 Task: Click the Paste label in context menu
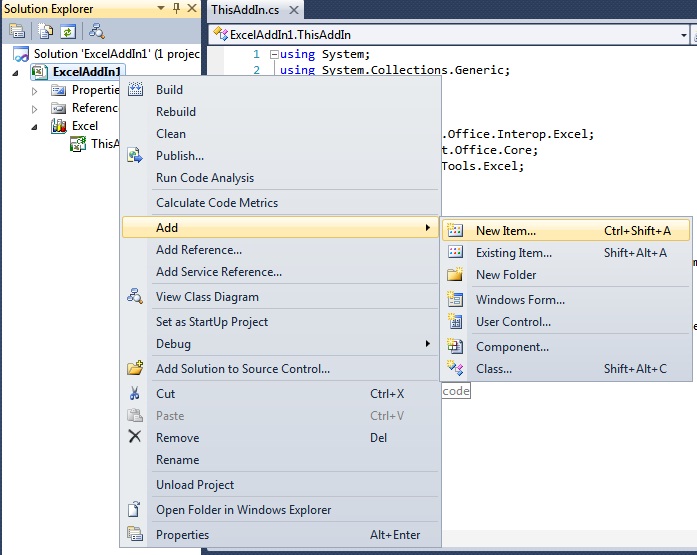pos(170,416)
